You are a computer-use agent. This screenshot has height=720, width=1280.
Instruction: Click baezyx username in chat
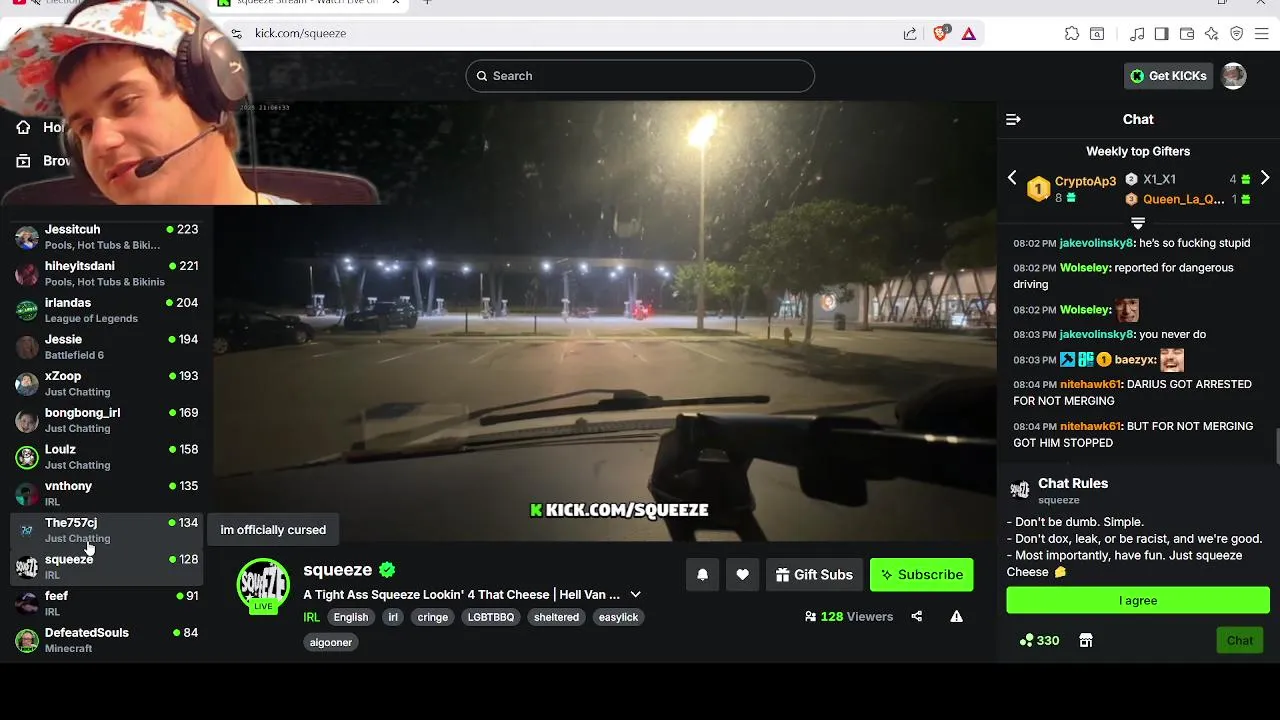tap(1134, 360)
